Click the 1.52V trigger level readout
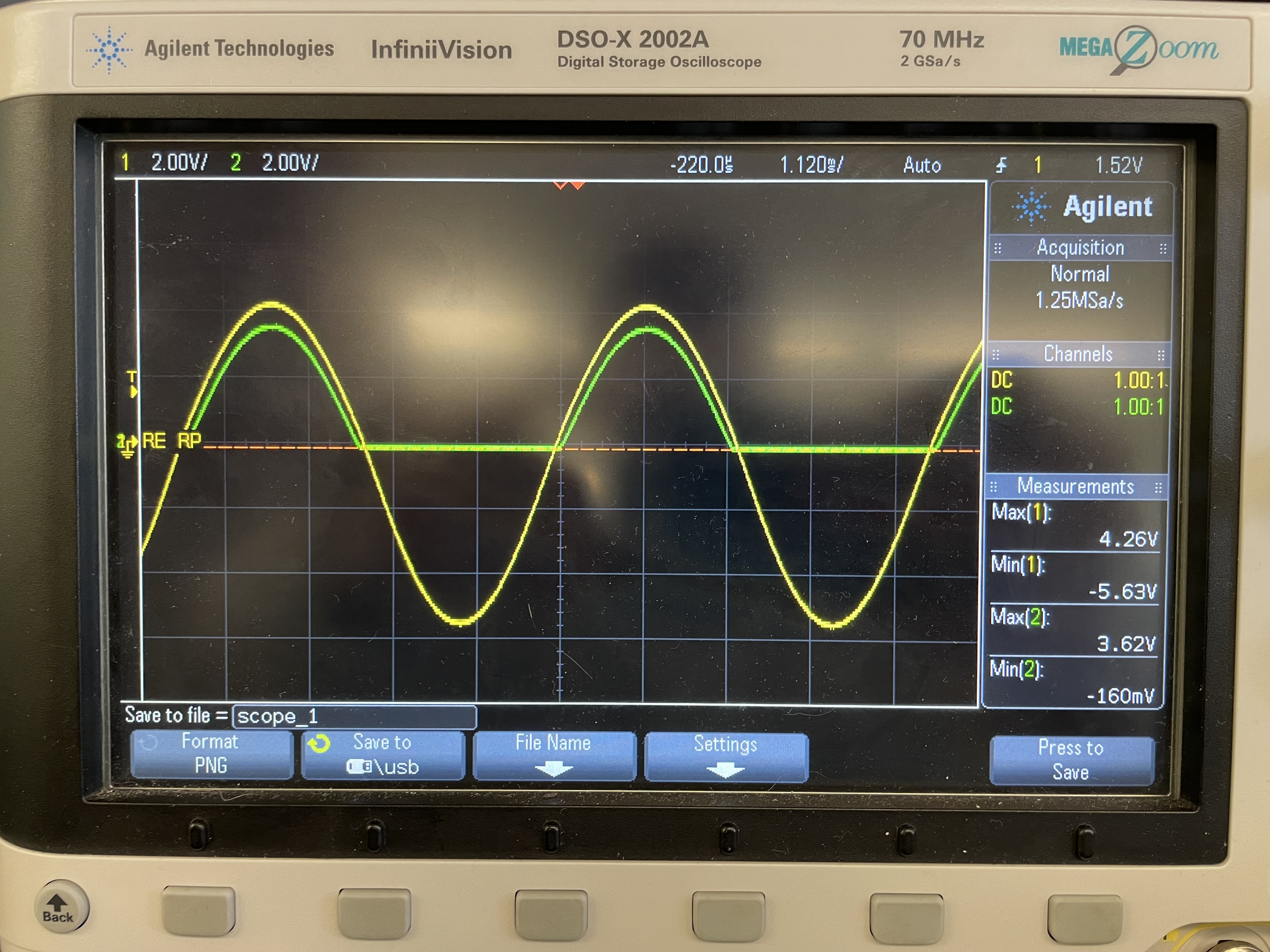The height and width of the screenshot is (952, 1270). click(x=1118, y=165)
